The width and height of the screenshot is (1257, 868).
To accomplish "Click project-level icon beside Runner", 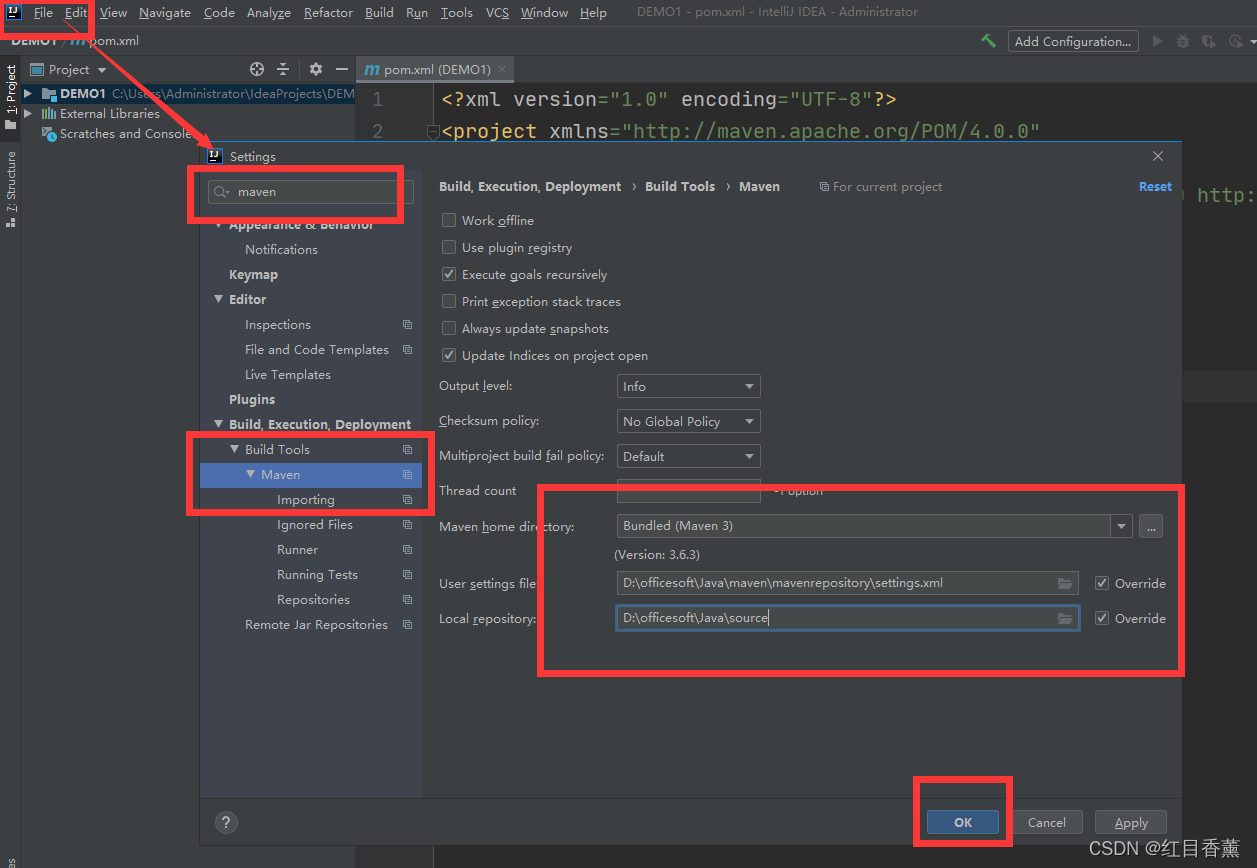I will 407,550.
